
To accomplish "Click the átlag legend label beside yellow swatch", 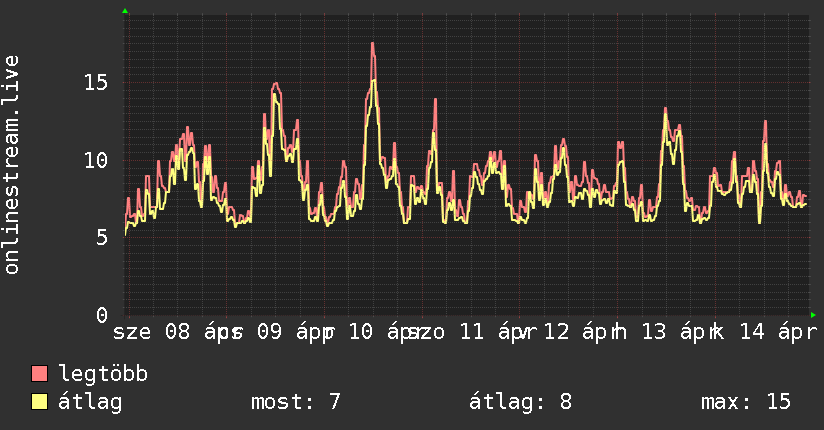I will click(90, 402).
